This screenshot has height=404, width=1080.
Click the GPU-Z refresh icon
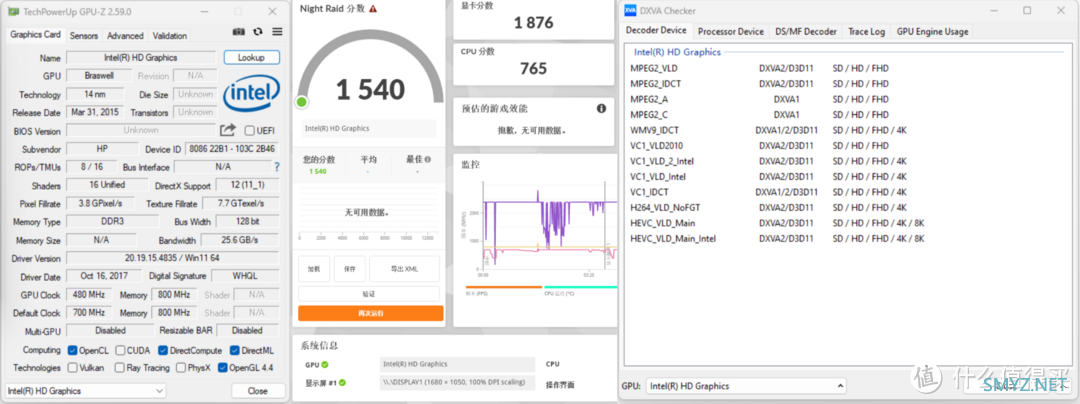click(258, 32)
